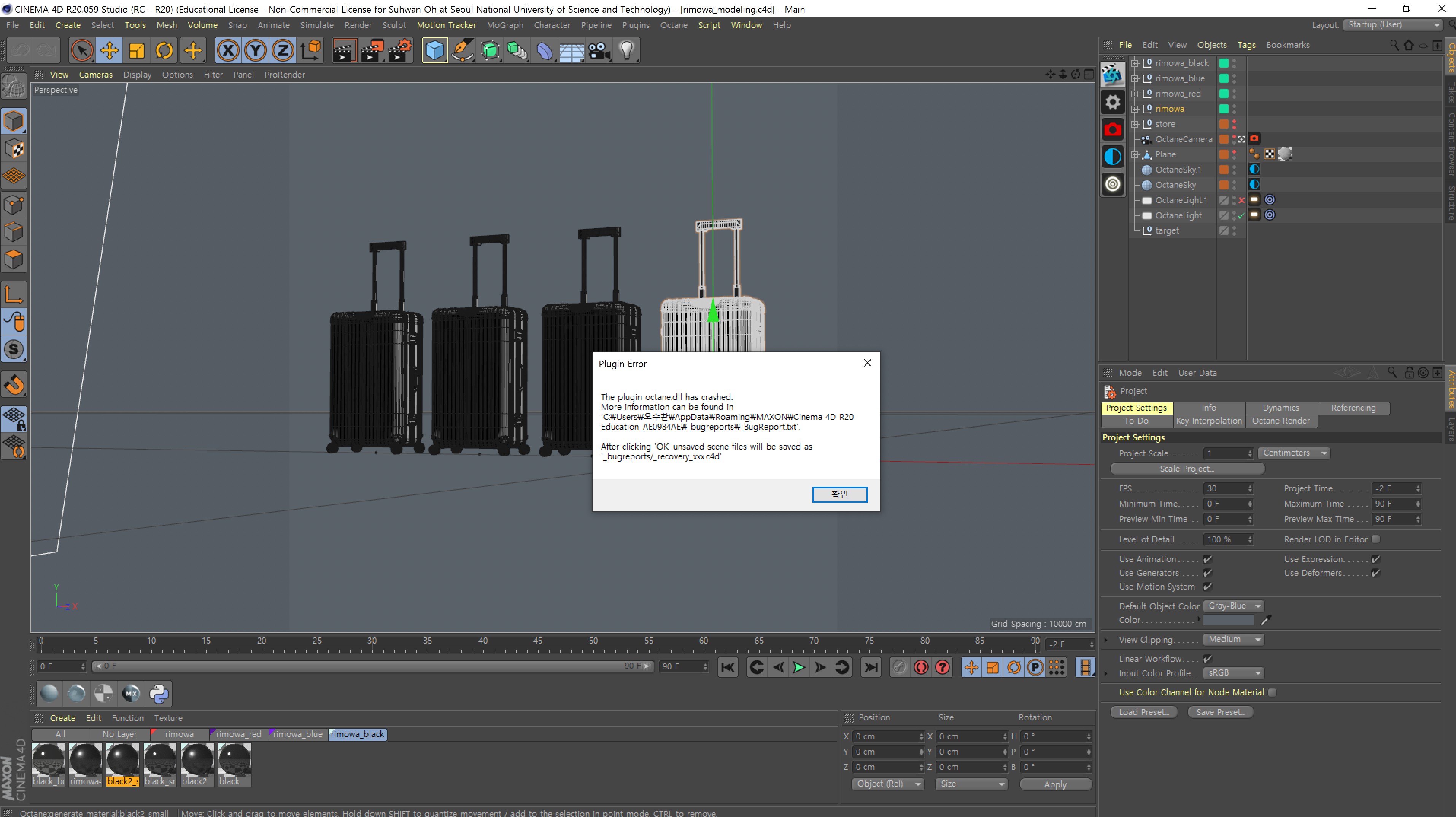Enable Use Motion System checkbox
Screen dimensions: 1456x817
(1207, 587)
